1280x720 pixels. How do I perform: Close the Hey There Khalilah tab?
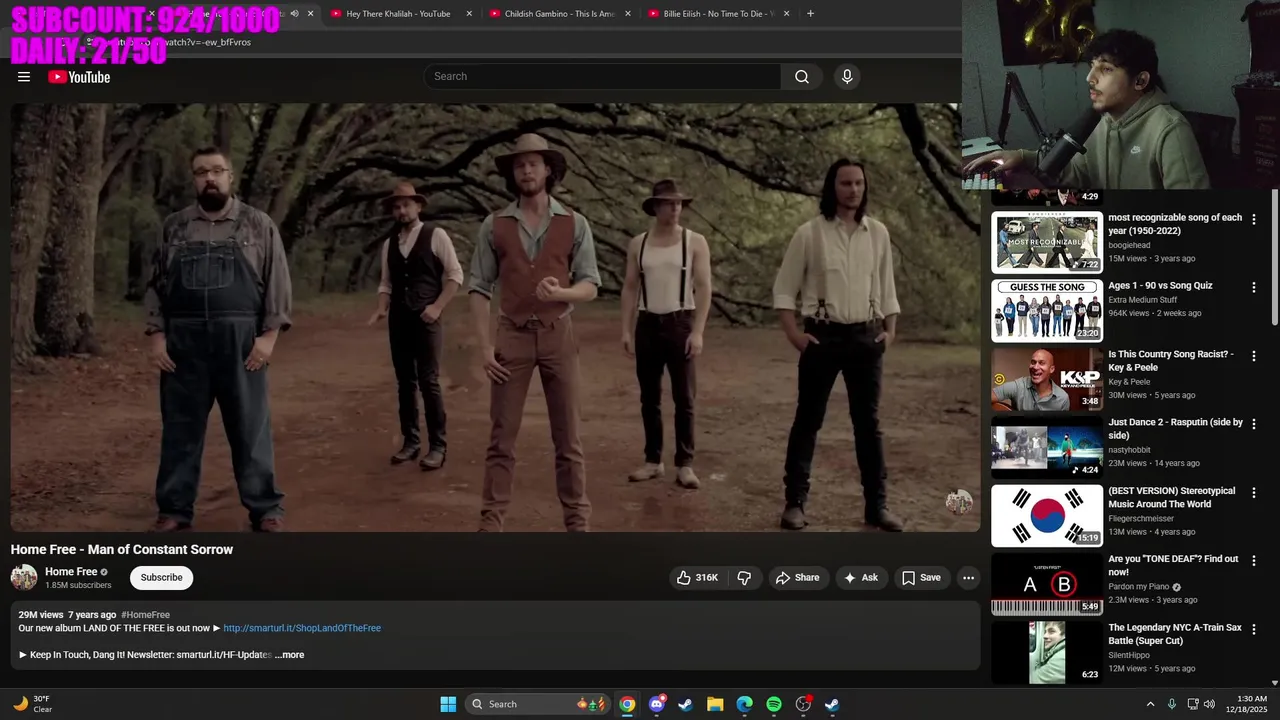coord(469,14)
